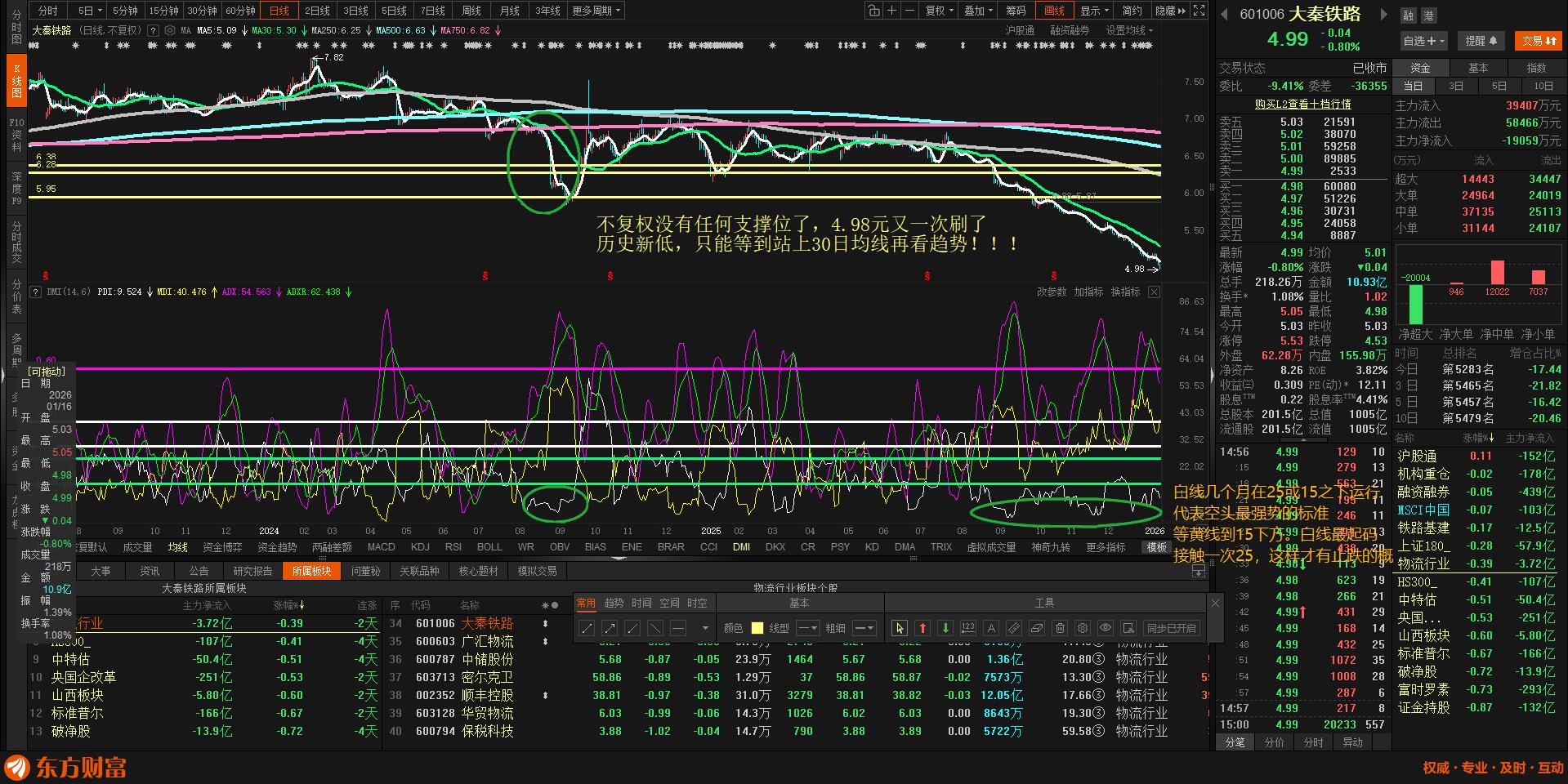Select the MACD indicator tab
The height and width of the screenshot is (784, 1568).
pyautogui.click(x=381, y=547)
